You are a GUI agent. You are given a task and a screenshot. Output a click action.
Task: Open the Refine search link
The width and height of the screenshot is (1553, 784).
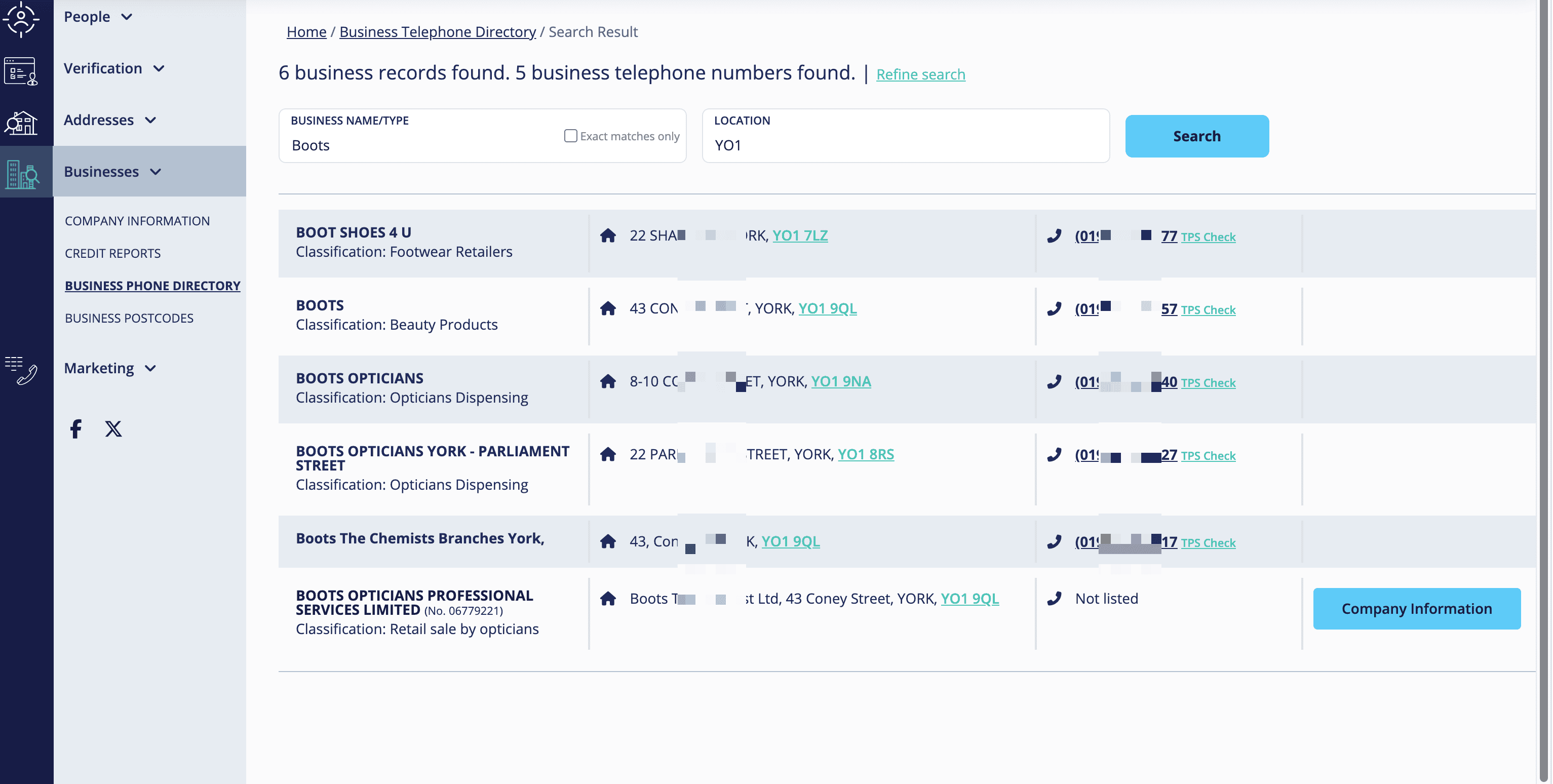coord(920,74)
